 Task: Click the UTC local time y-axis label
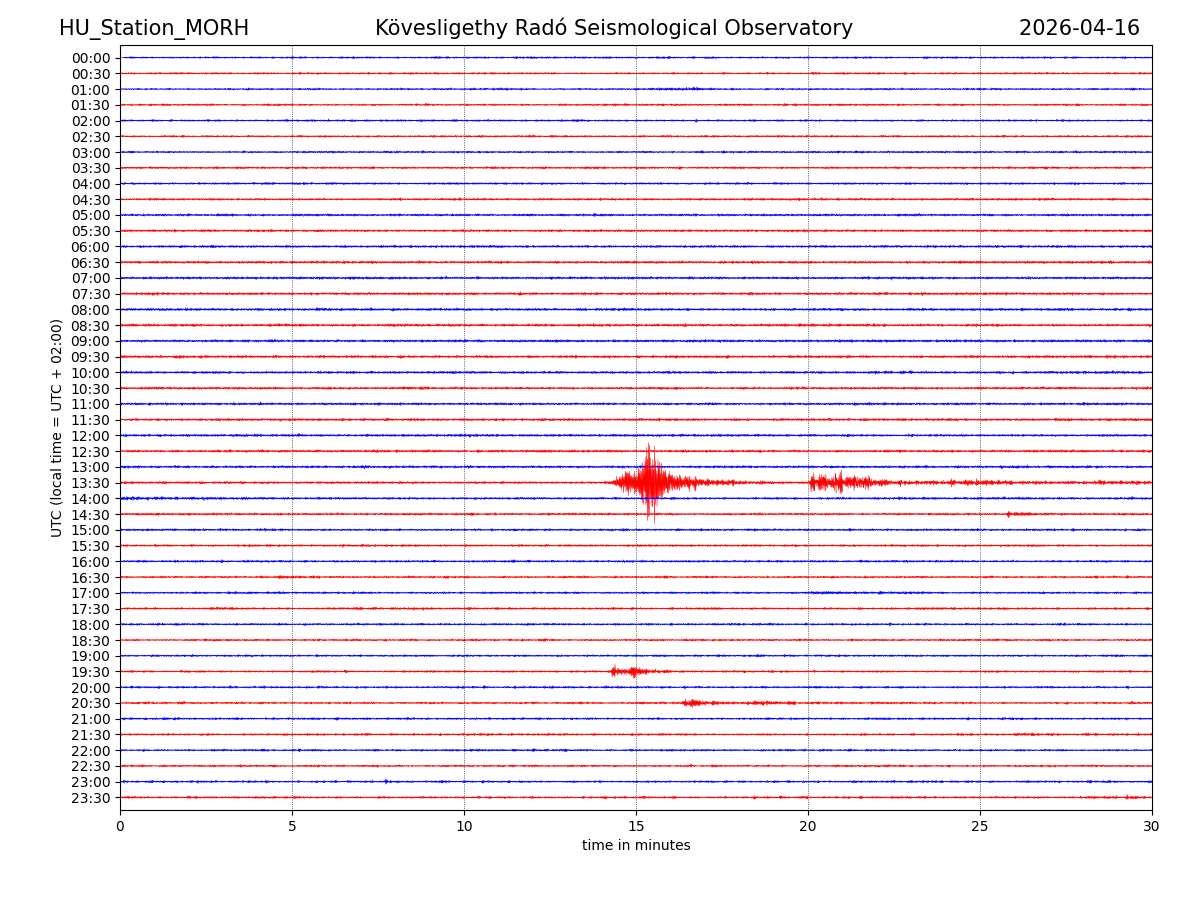coord(57,428)
